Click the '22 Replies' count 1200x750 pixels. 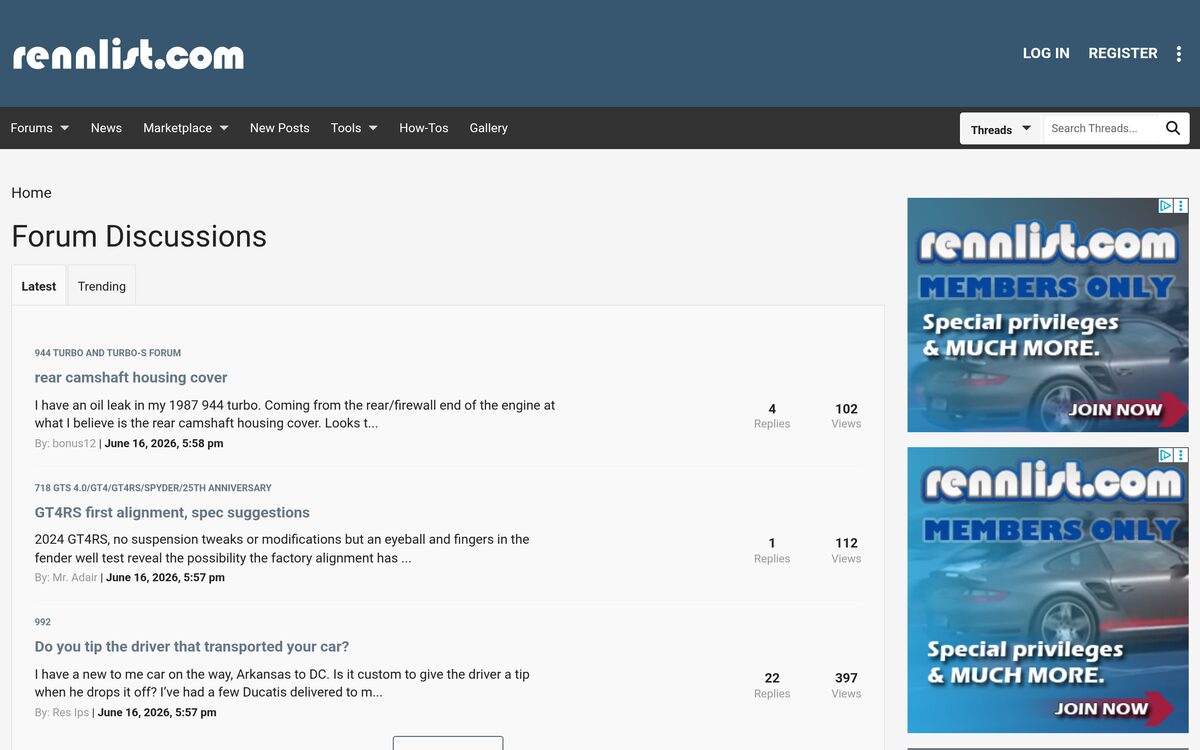[x=772, y=685]
